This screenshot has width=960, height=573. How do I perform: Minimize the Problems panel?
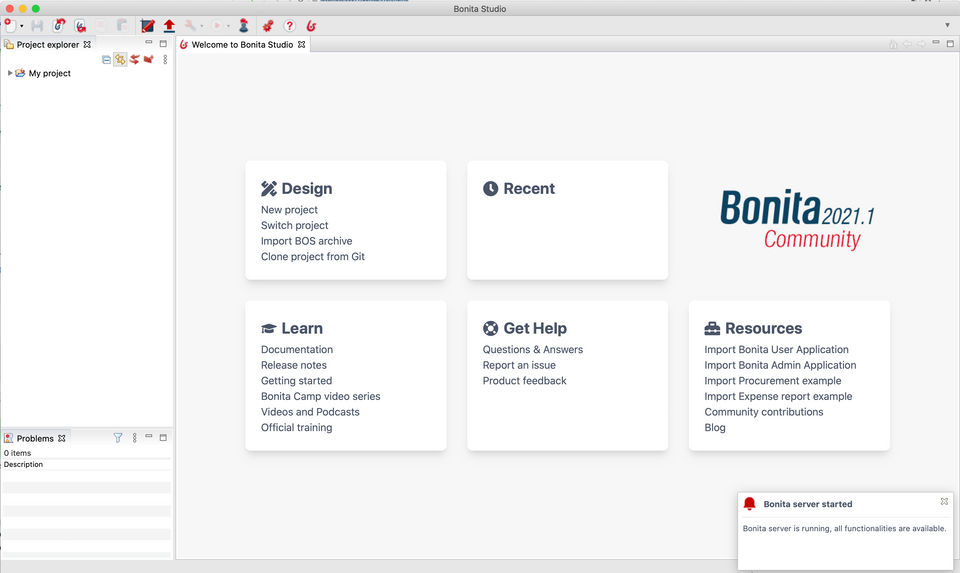[148, 436]
